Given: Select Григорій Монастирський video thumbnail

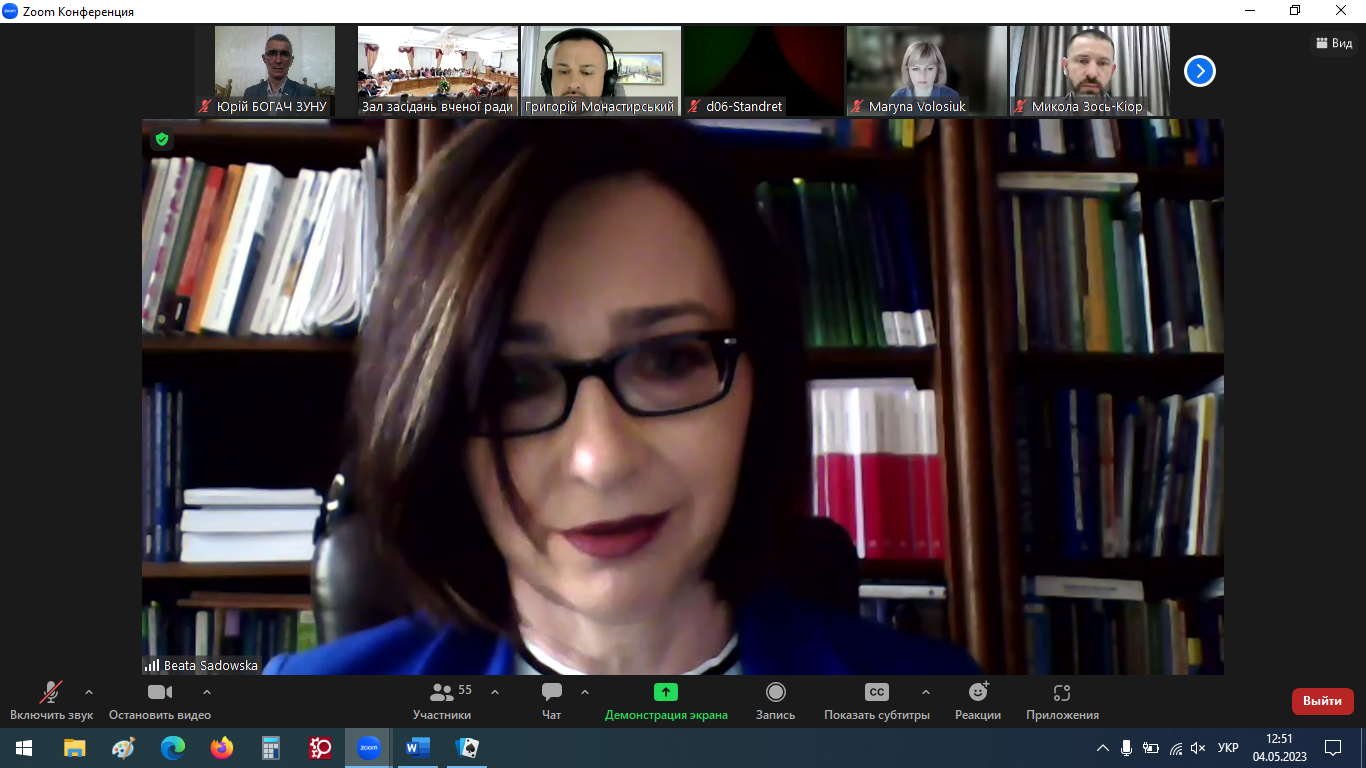Looking at the screenshot, I should [601, 71].
